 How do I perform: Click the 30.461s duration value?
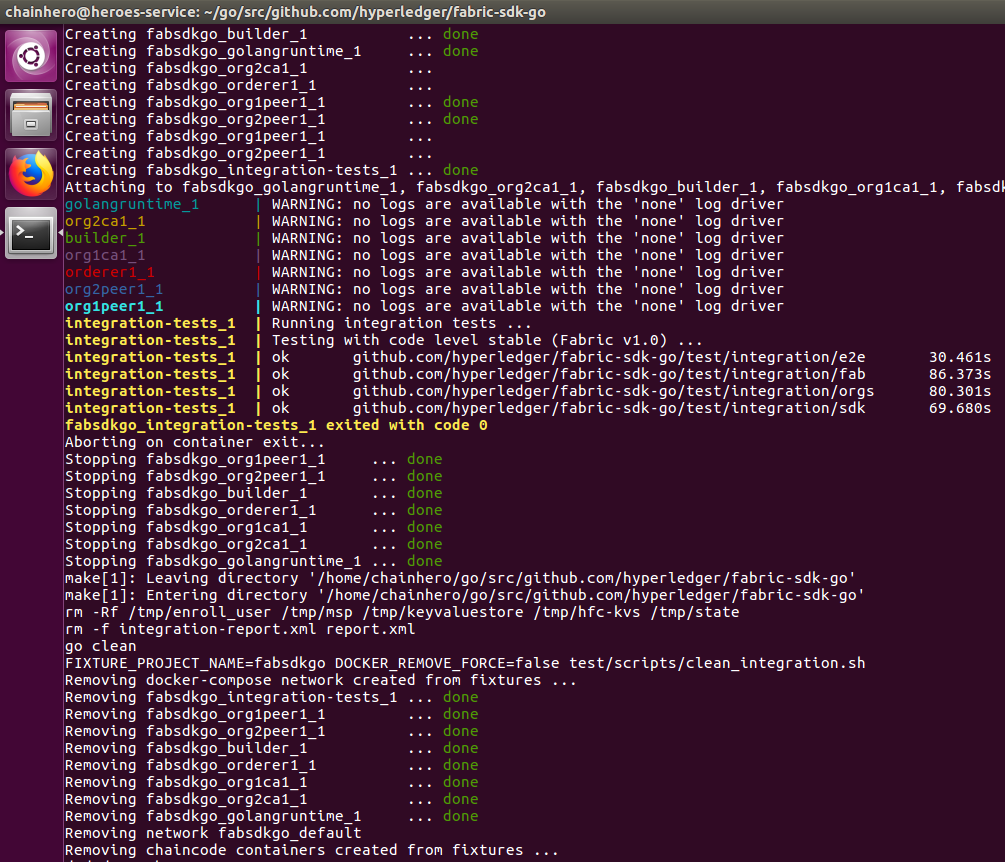point(959,357)
